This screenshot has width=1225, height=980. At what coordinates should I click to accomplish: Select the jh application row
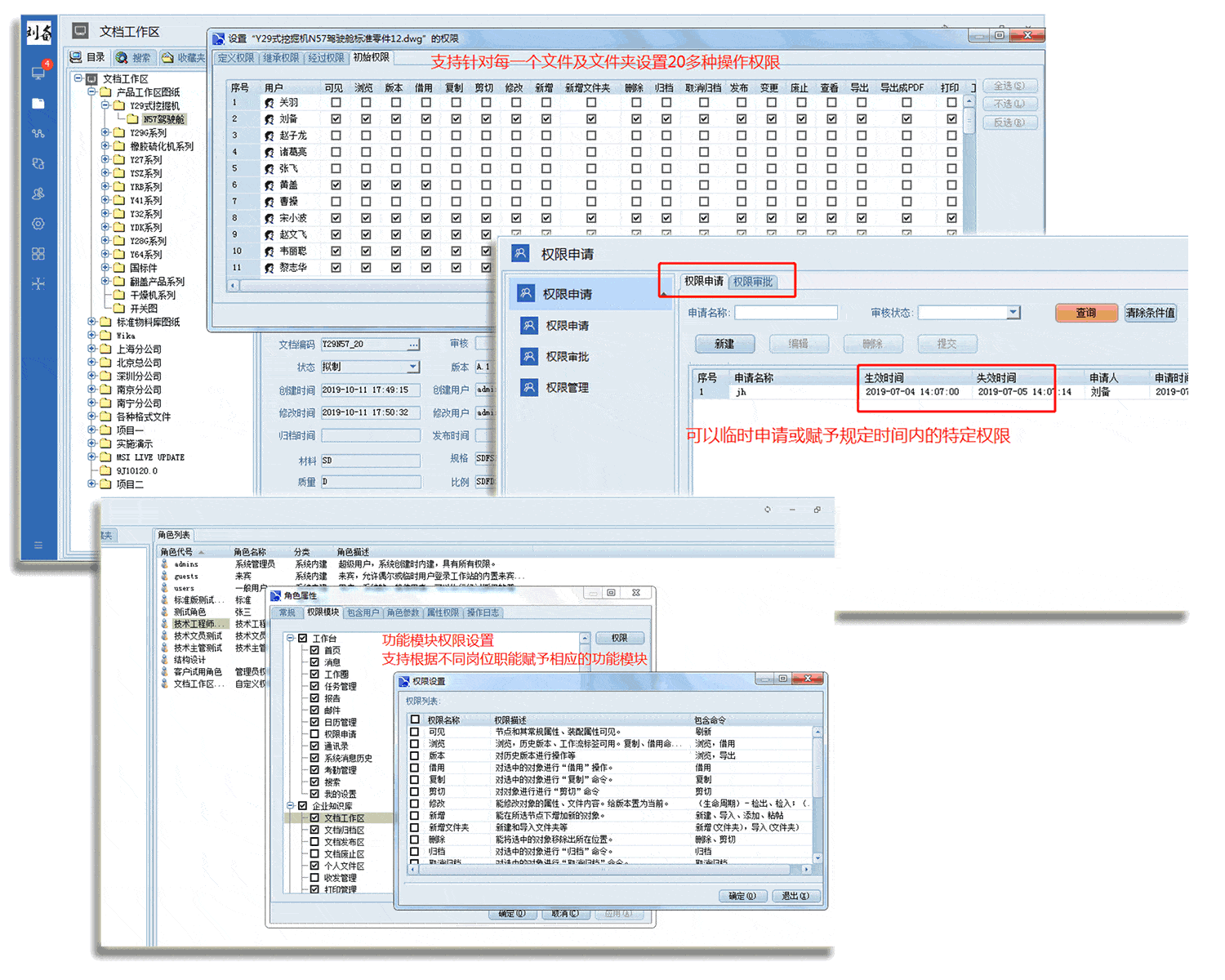click(x=939, y=392)
